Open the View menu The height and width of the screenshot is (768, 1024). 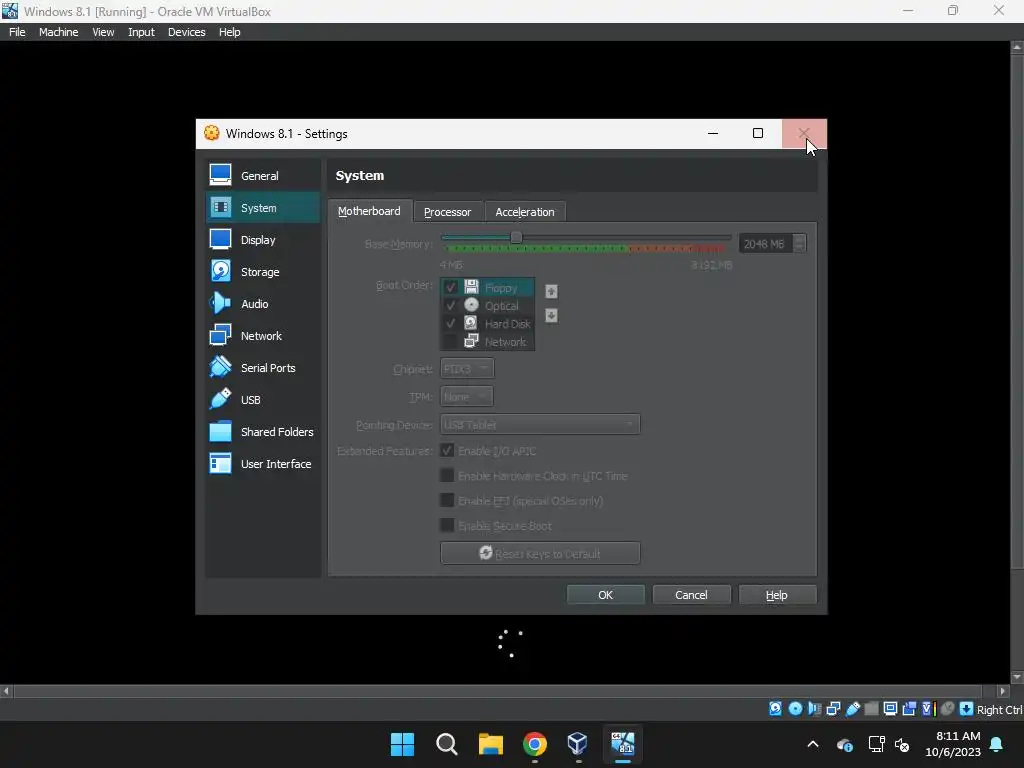point(103,32)
